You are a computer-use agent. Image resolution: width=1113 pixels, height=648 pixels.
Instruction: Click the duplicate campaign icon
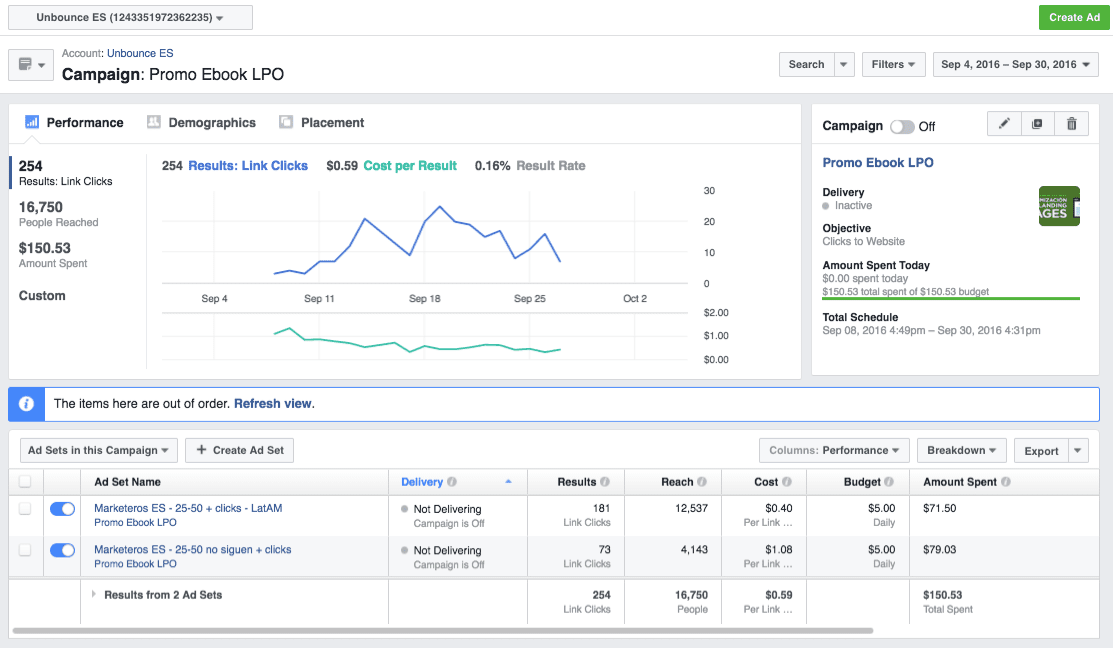coord(1037,123)
